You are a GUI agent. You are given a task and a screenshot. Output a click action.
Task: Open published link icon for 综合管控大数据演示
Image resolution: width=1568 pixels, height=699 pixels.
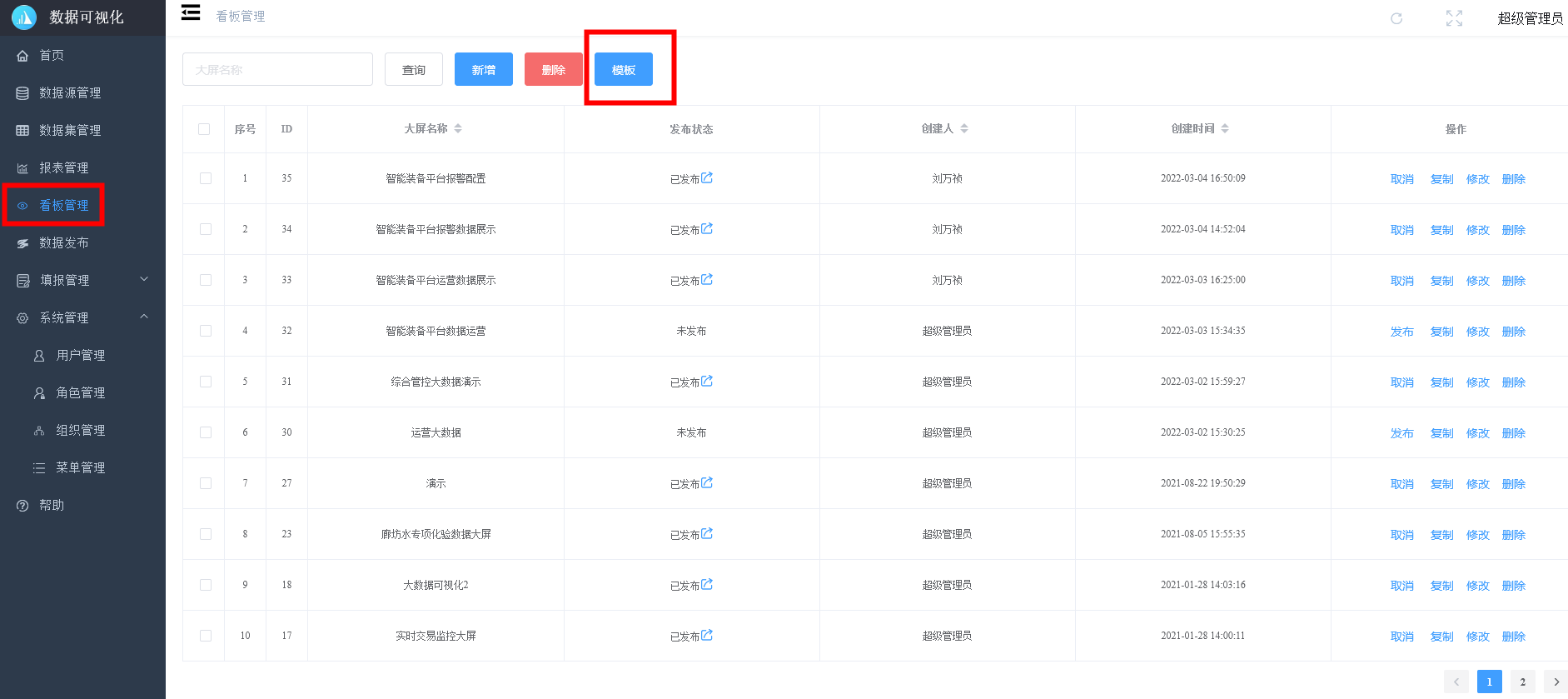(707, 381)
